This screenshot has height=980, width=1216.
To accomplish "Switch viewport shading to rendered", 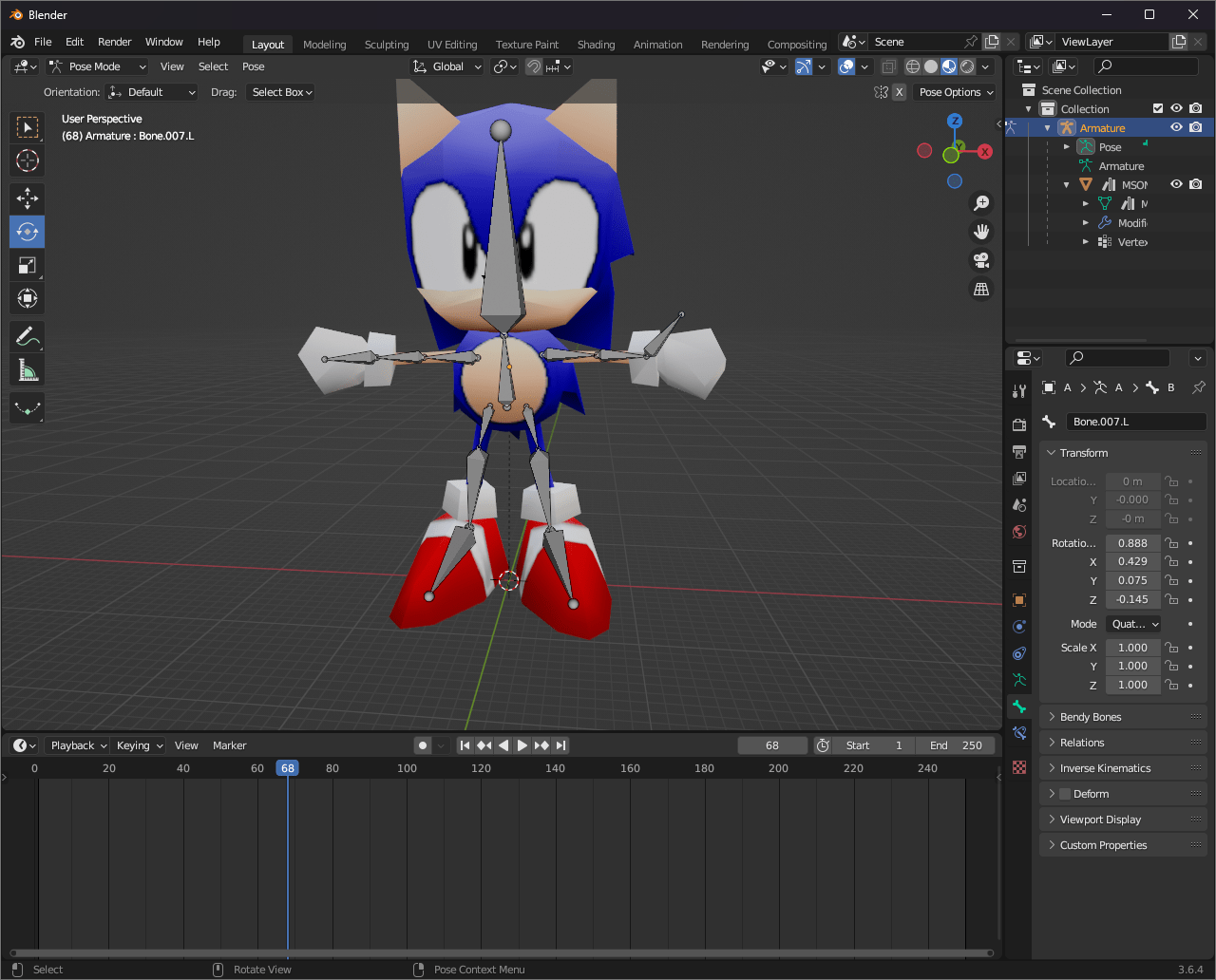I will pyautogui.click(x=967, y=66).
